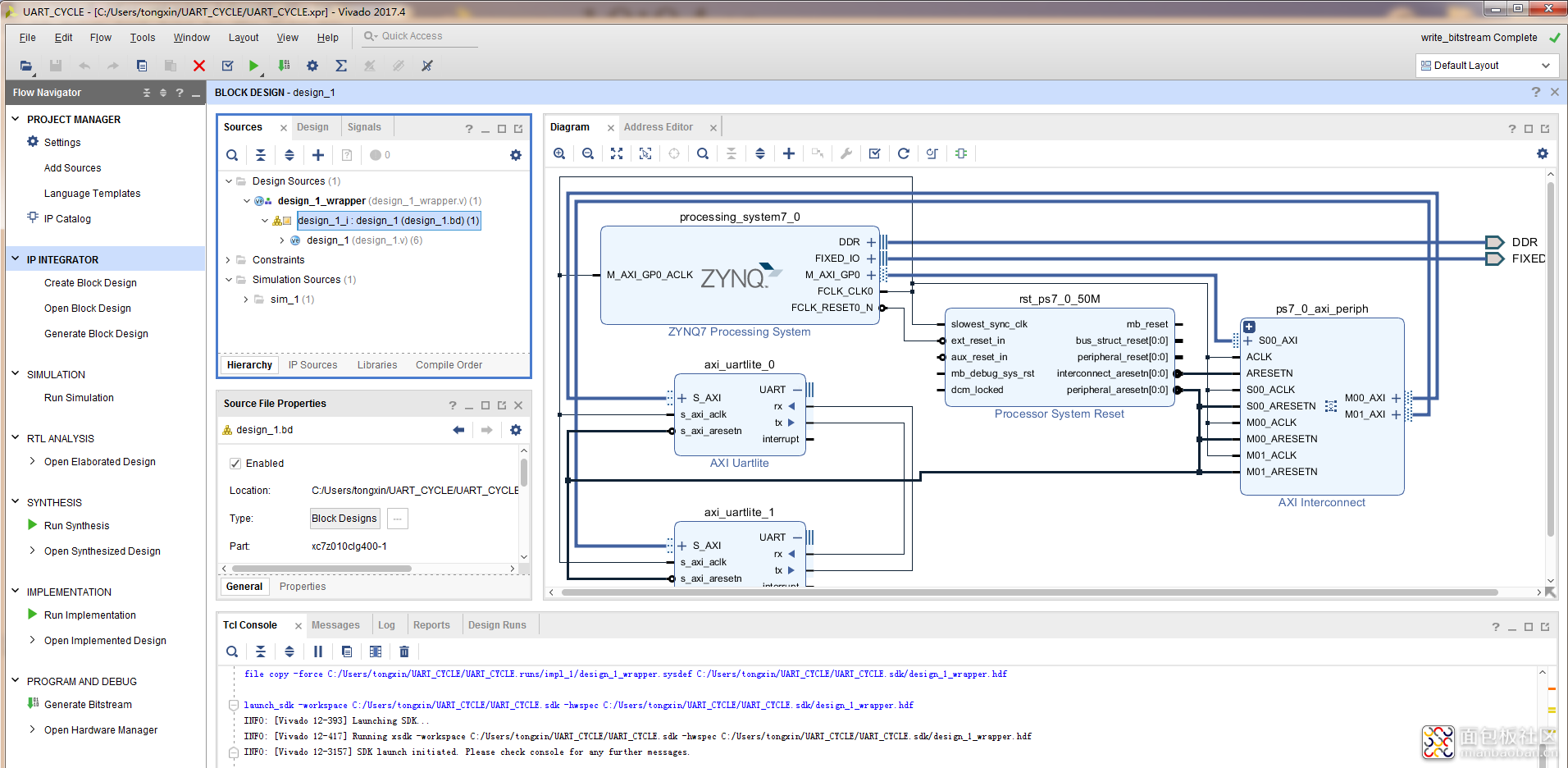Click the Type browse ellipsis button
This screenshot has width=1568, height=768.
coord(397,519)
